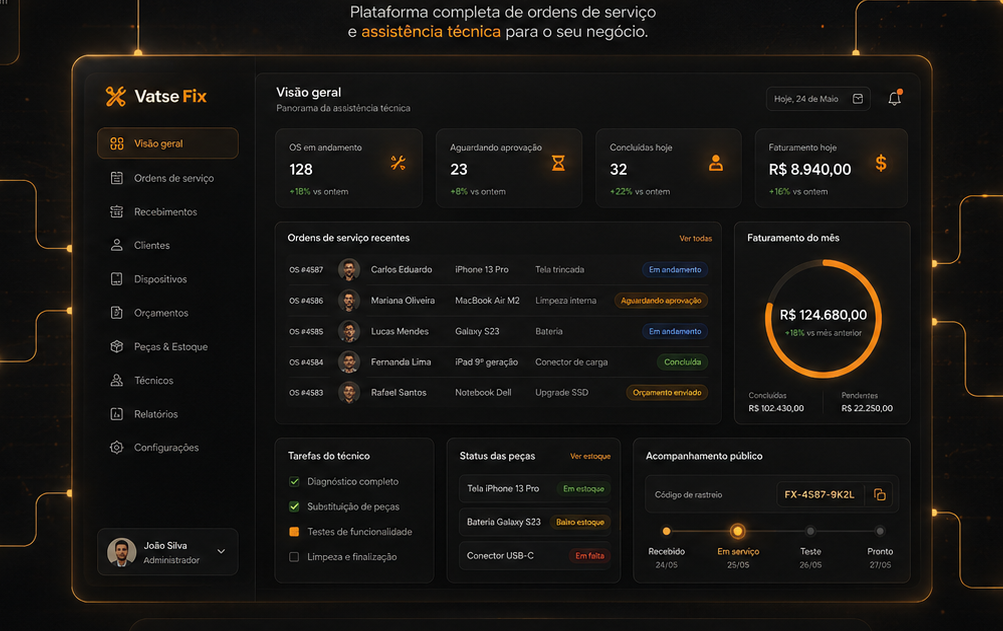Click the Dispositivos device icon
The image size is (1003, 631).
[116, 279]
